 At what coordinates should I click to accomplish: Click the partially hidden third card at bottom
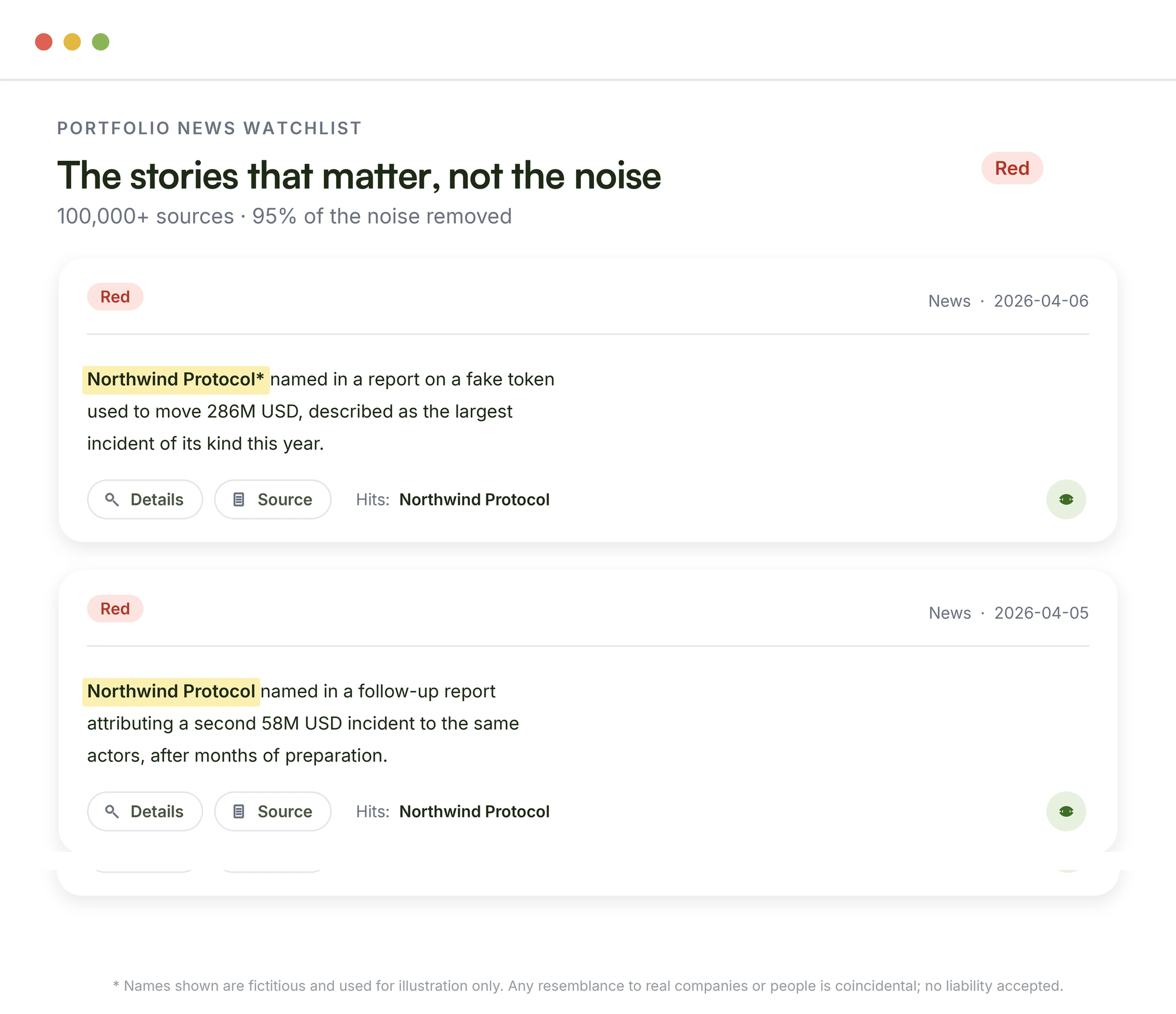pyautogui.click(x=588, y=880)
